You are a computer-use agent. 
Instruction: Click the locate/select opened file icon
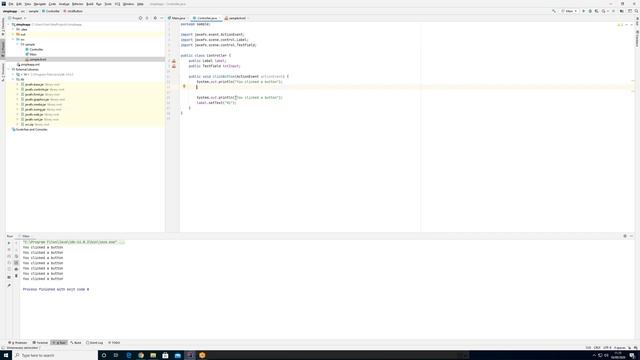click(x=141, y=18)
